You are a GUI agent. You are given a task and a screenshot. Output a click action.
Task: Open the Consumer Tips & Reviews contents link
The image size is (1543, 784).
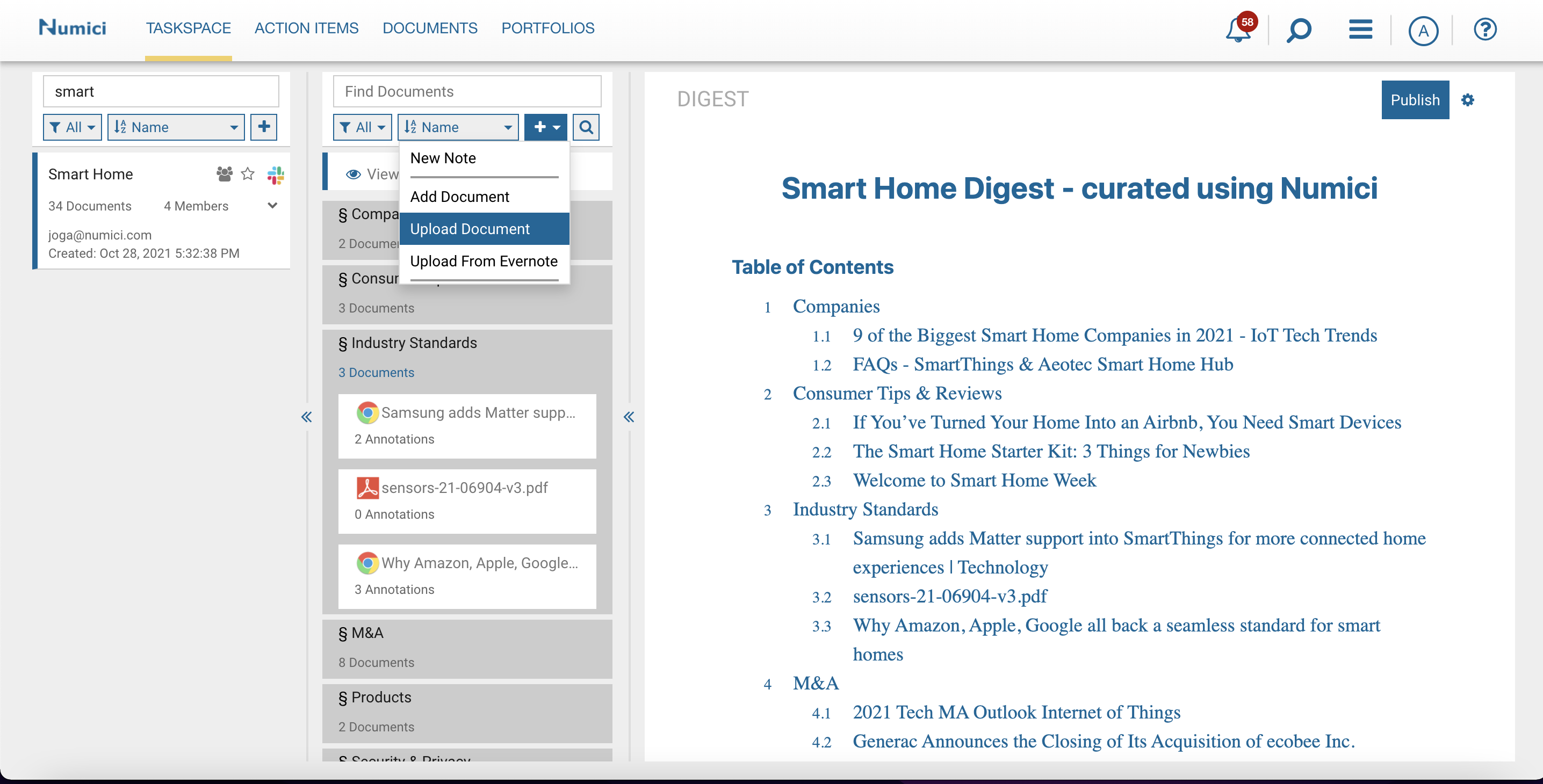click(897, 393)
